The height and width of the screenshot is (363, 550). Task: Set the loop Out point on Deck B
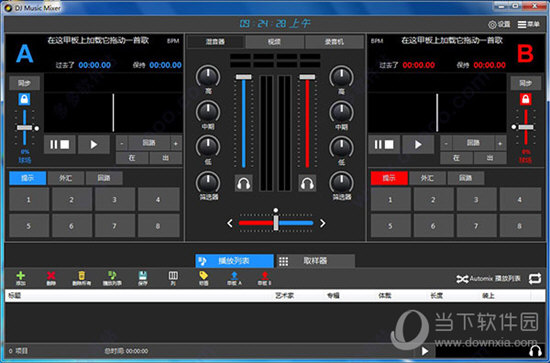(490, 158)
